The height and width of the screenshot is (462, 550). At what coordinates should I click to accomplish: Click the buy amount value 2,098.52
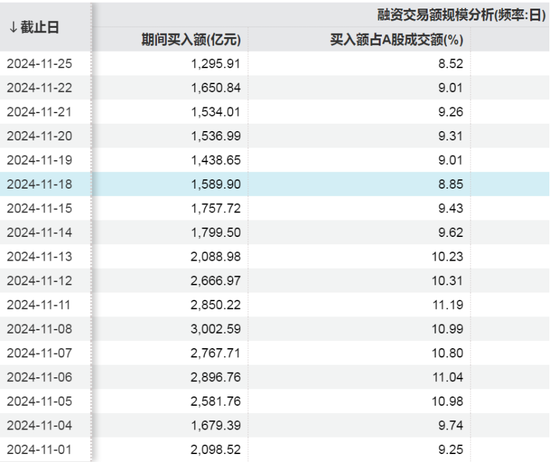(x=216, y=450)
